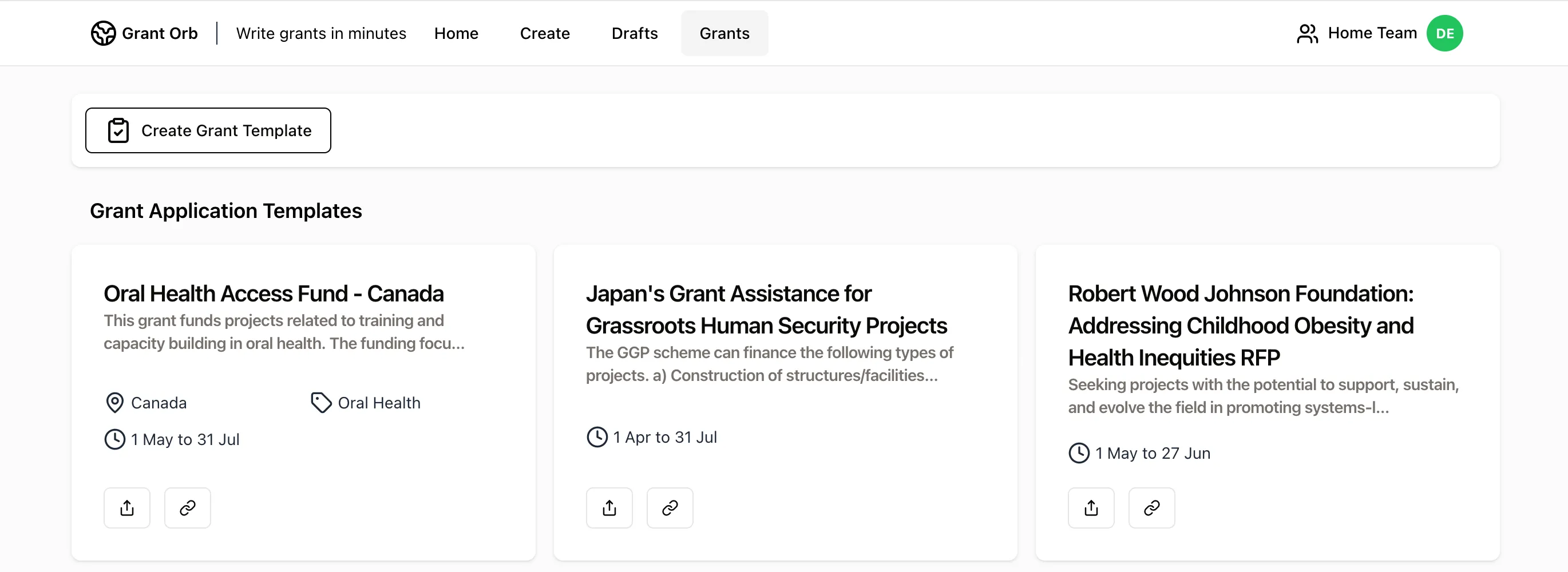Go to the Home nav item
1568x572 pixels.
pos(456,34)
